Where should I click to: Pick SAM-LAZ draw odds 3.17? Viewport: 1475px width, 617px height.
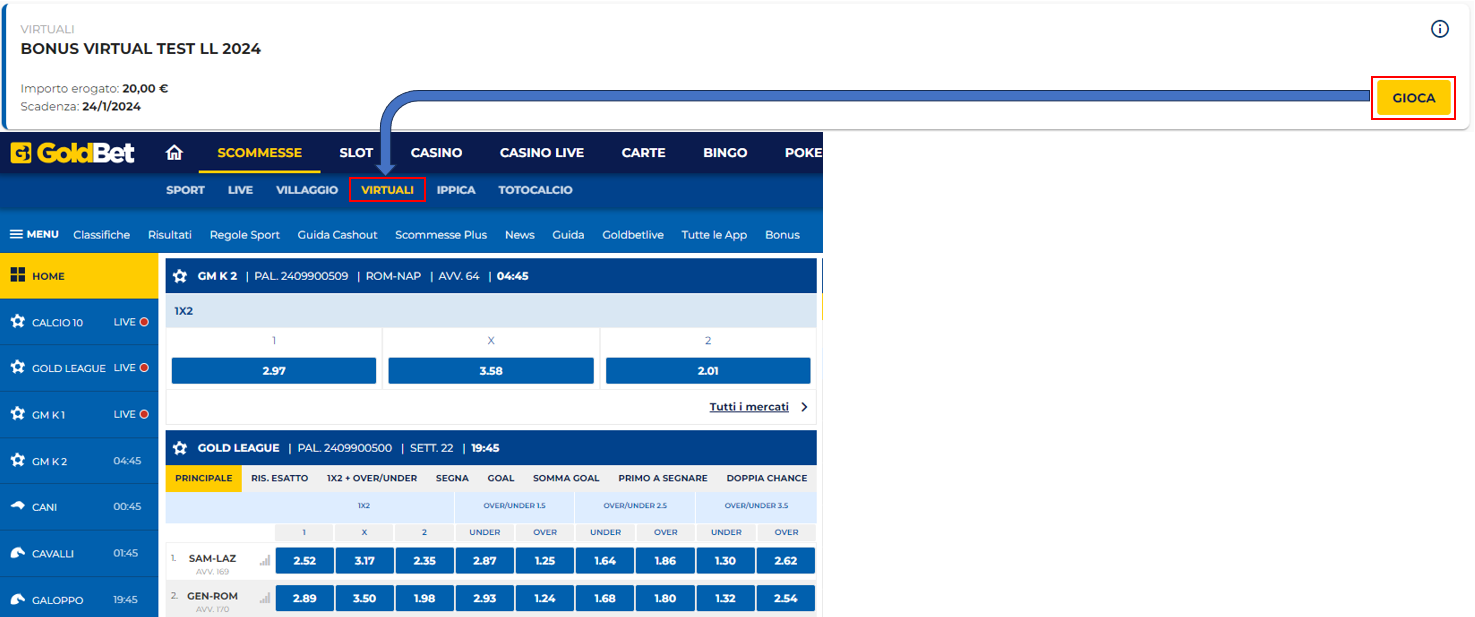364,561
